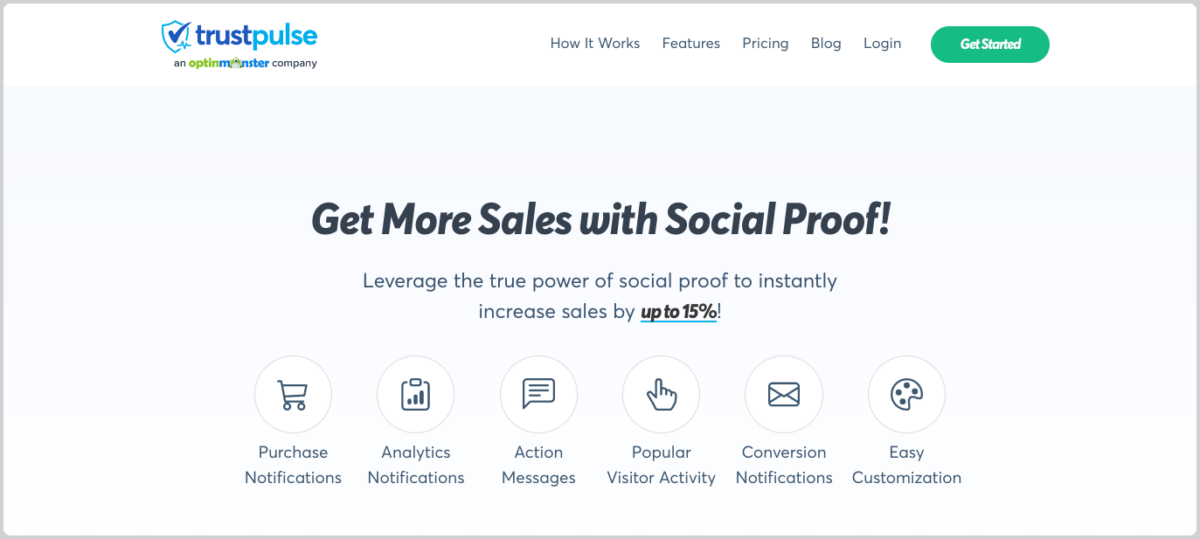Open the Pricing navigation link

(x=765, y=43)
